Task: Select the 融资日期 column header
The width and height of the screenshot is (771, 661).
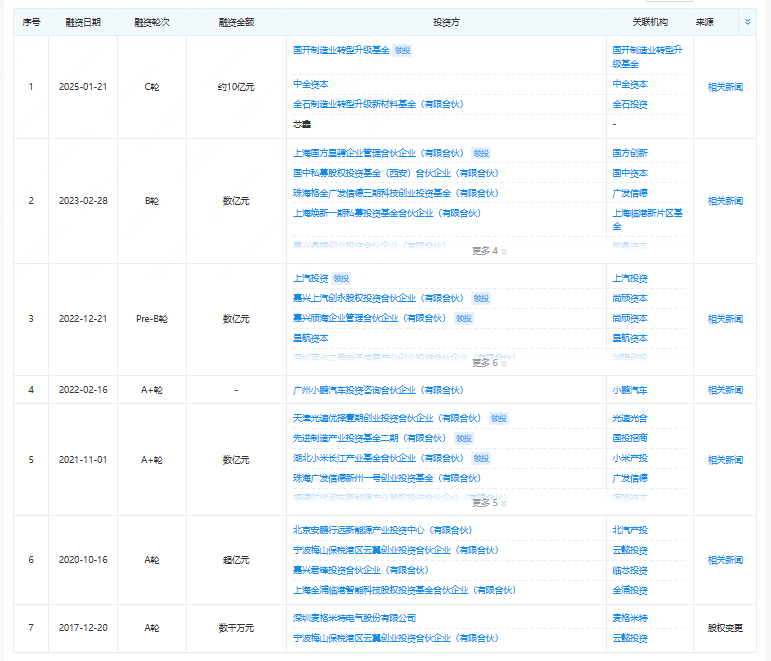Action: tap(83, 22)
